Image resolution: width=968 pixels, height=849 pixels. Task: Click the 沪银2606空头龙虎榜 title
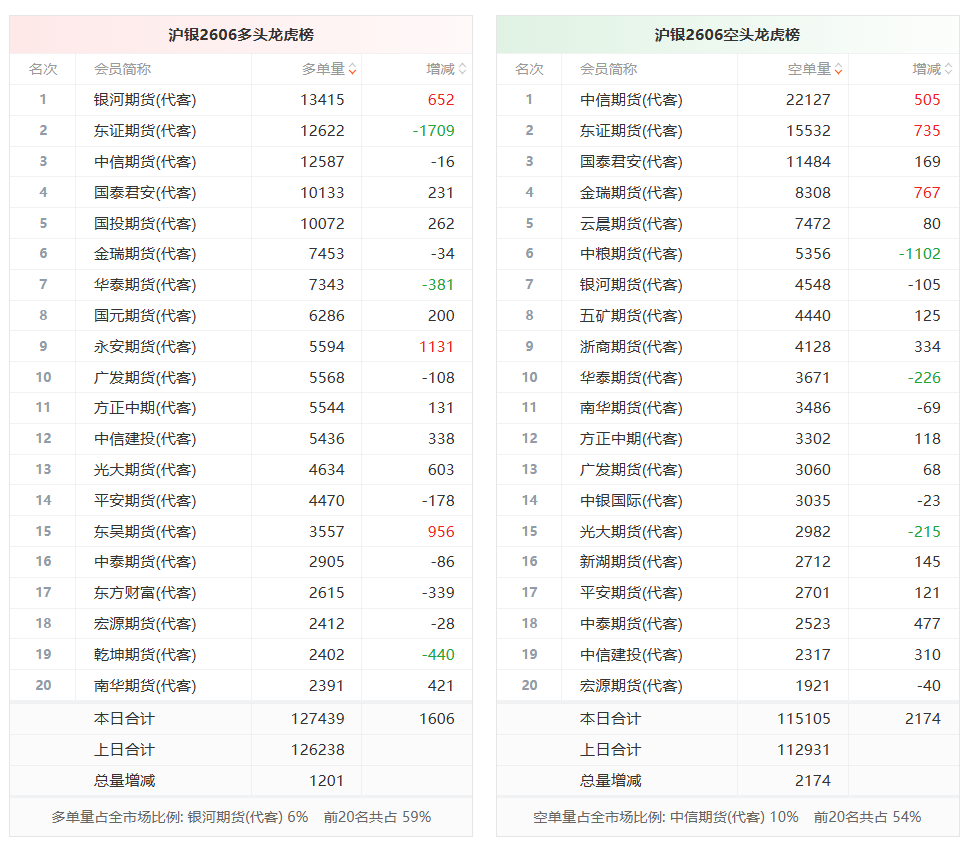point(727,35)
